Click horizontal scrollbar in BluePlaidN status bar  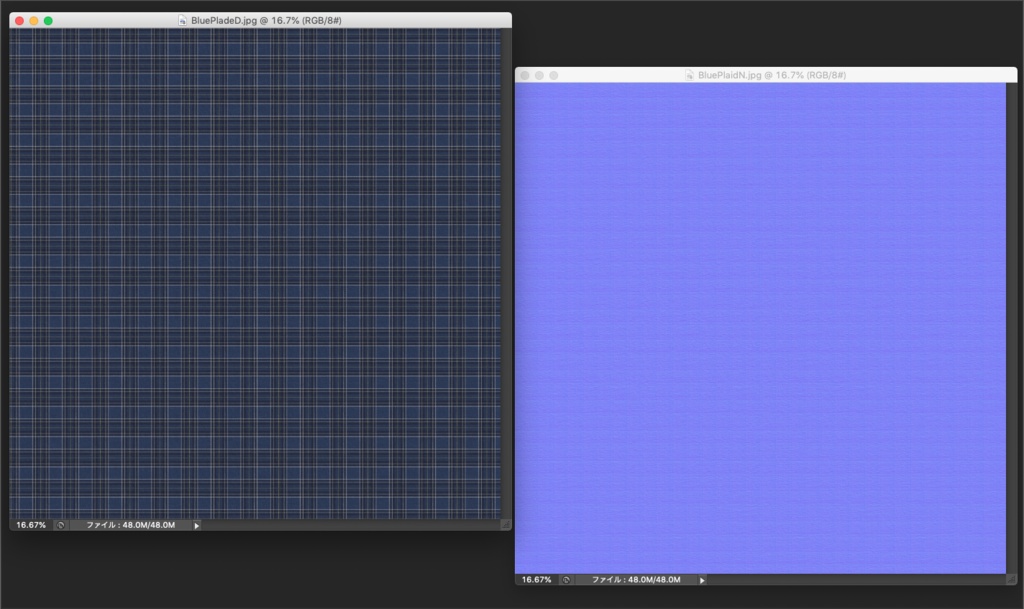[857, 580]
